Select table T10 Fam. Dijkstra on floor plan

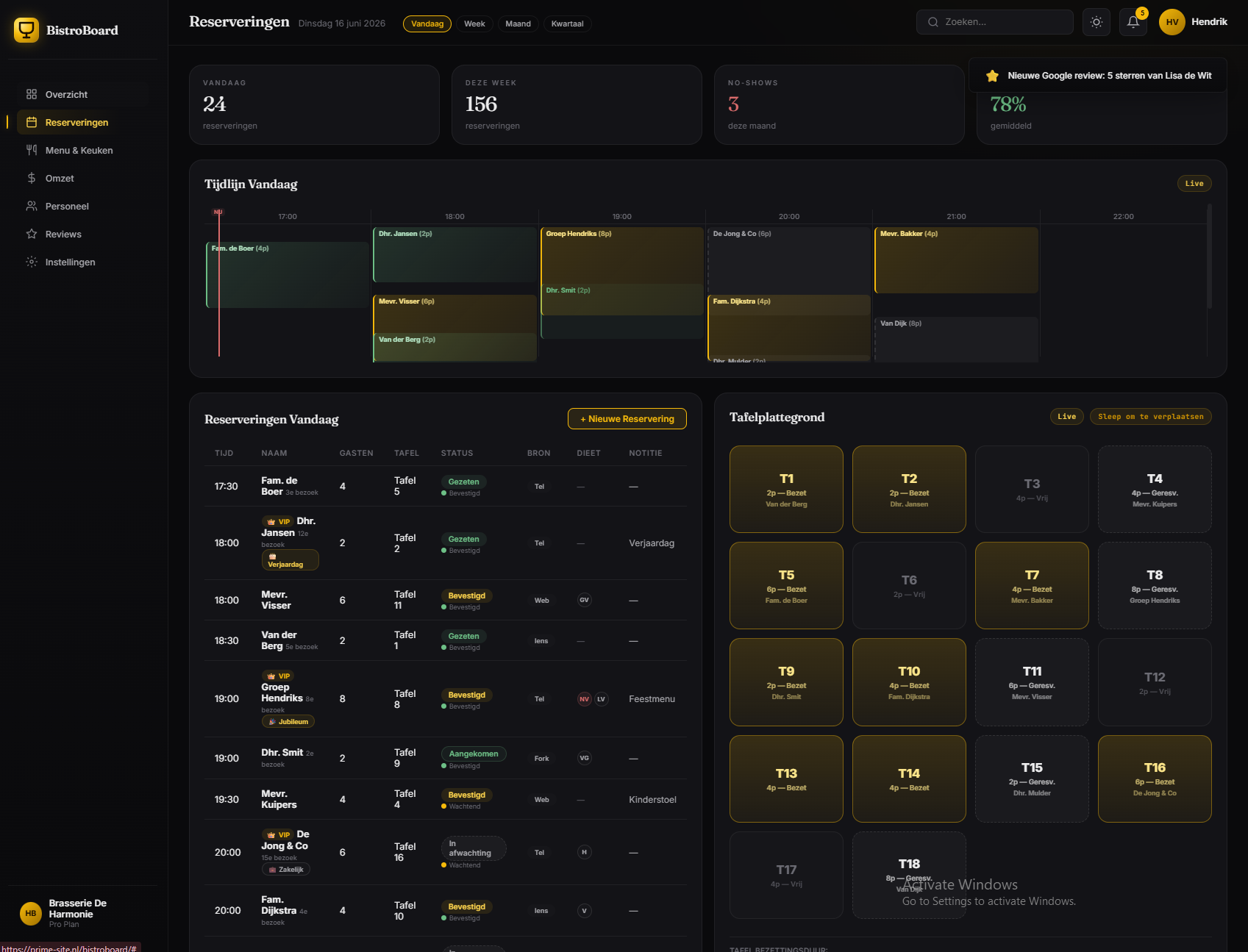coord(909,682)
